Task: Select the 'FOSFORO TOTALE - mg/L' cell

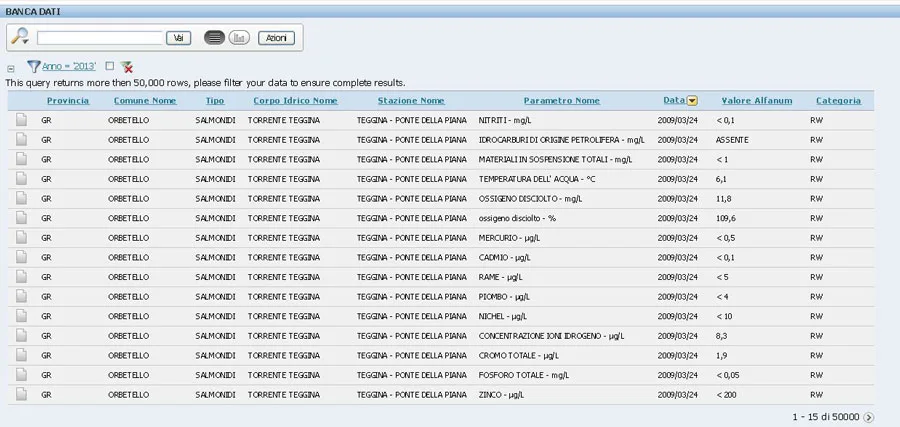Action: (x=524, y=375)
